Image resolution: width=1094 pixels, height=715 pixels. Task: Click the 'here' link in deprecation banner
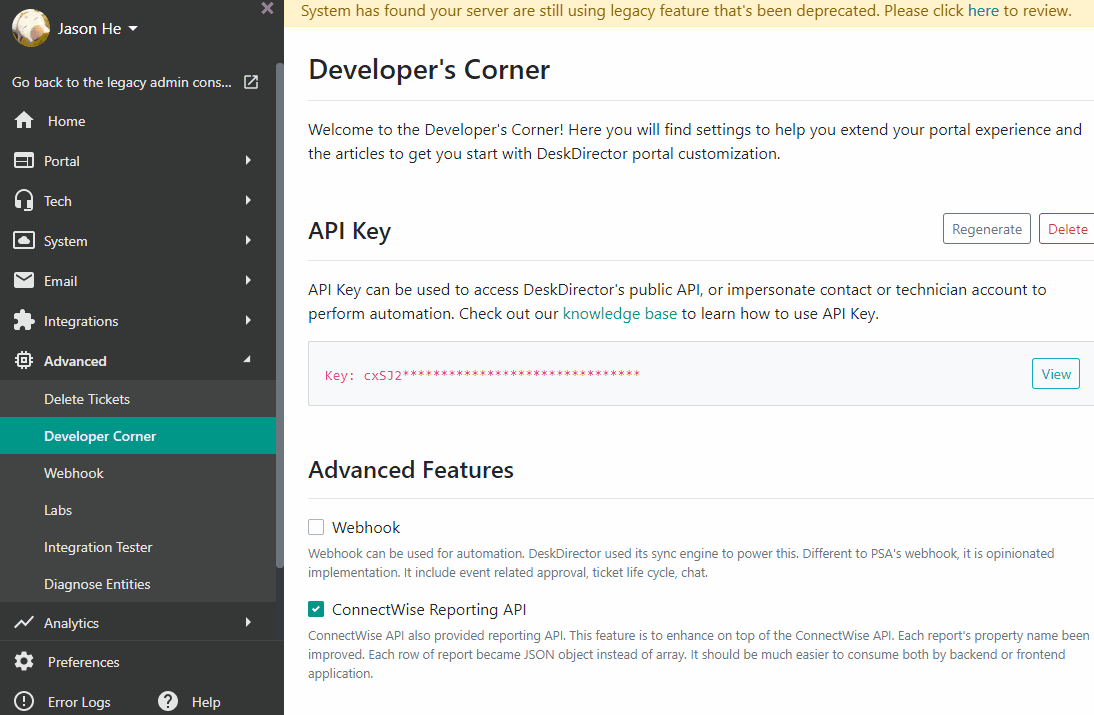(983, 10)
